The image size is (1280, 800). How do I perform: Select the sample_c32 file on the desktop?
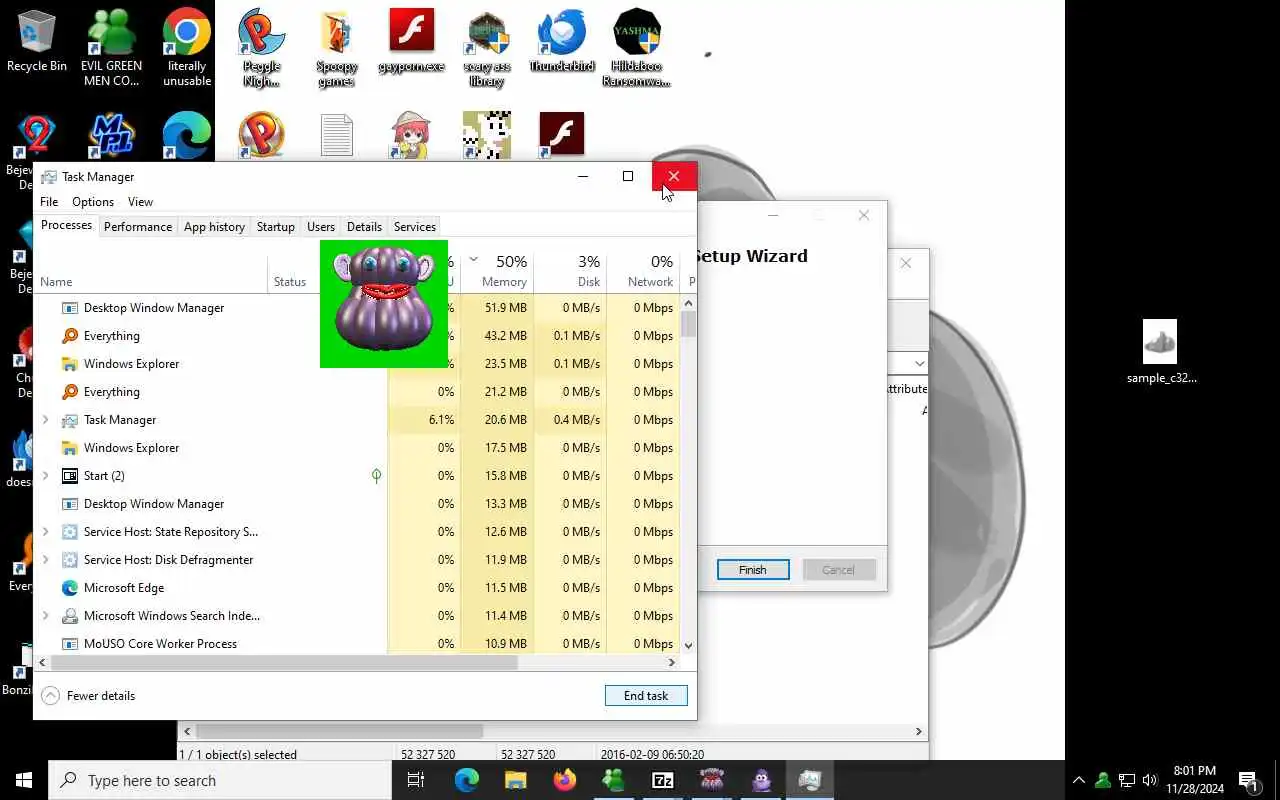click(1161, 352)
